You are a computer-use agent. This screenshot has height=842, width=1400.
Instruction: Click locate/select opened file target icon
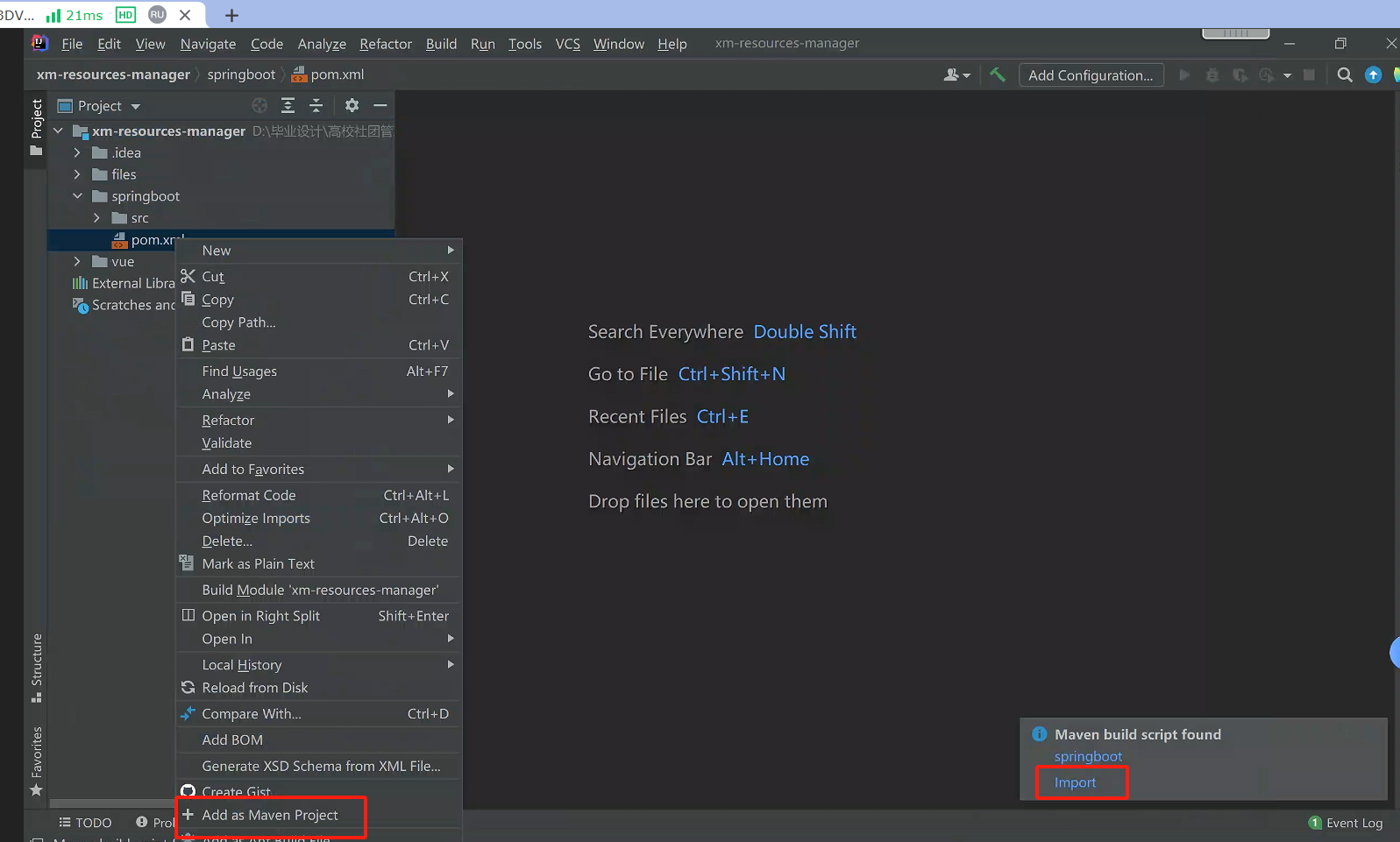coord(259,105)
